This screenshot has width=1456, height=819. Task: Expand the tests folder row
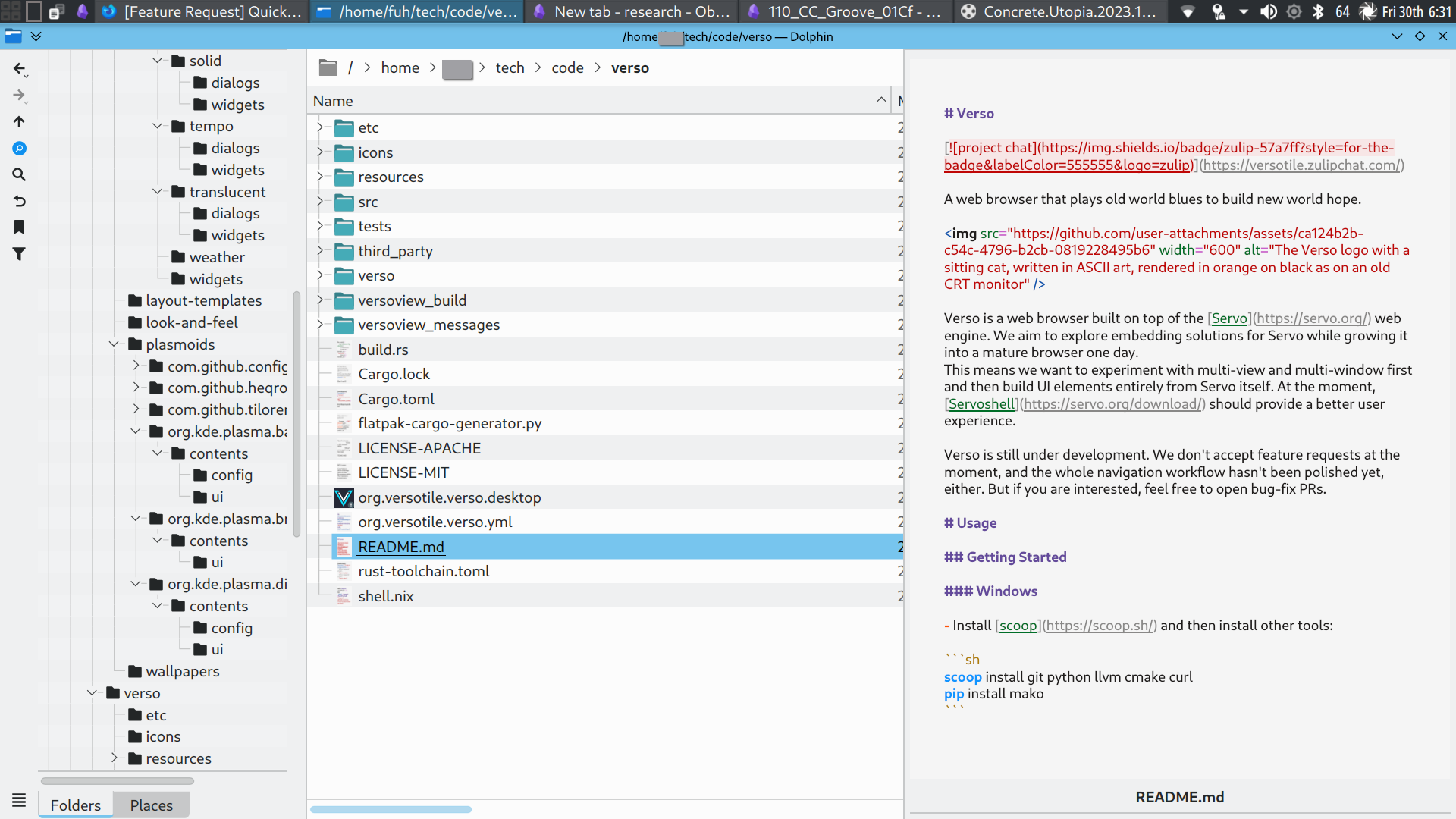(319, 226)
